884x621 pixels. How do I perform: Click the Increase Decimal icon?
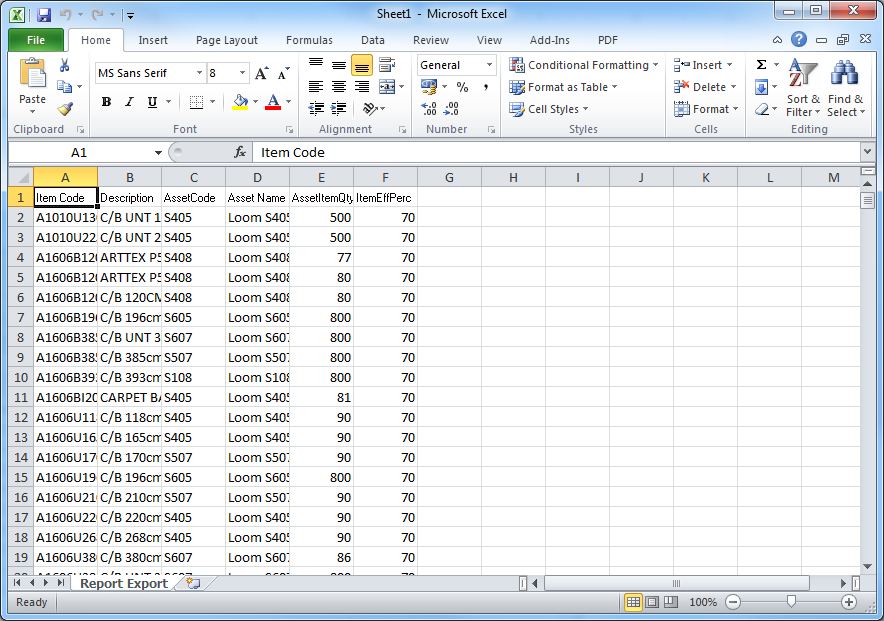tap(428, 108)
